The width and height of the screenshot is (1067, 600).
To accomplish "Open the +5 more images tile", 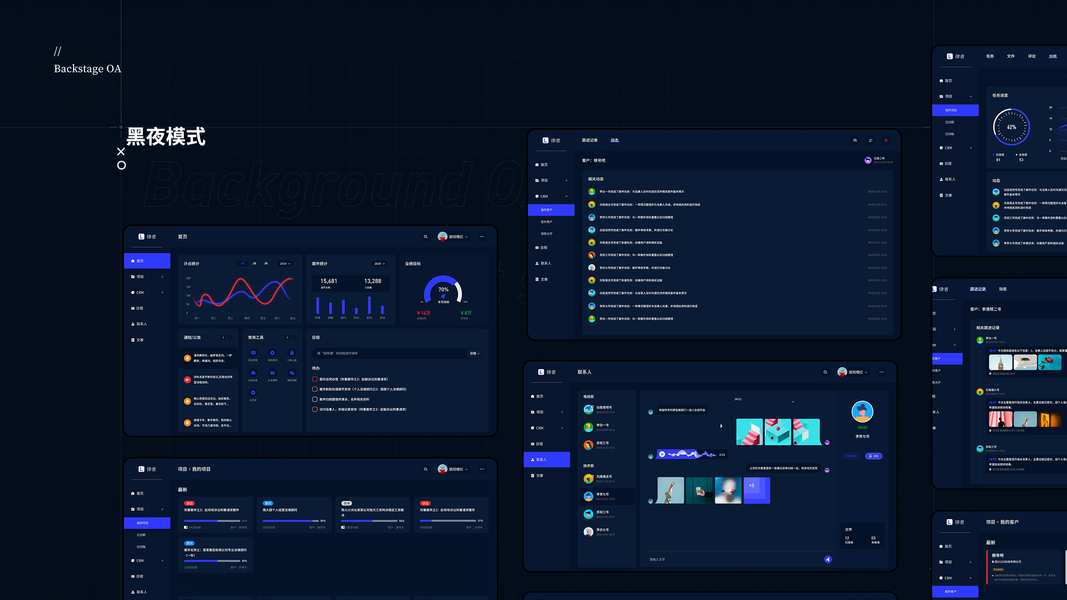I will pyautogui.click(x=757, y=490).
